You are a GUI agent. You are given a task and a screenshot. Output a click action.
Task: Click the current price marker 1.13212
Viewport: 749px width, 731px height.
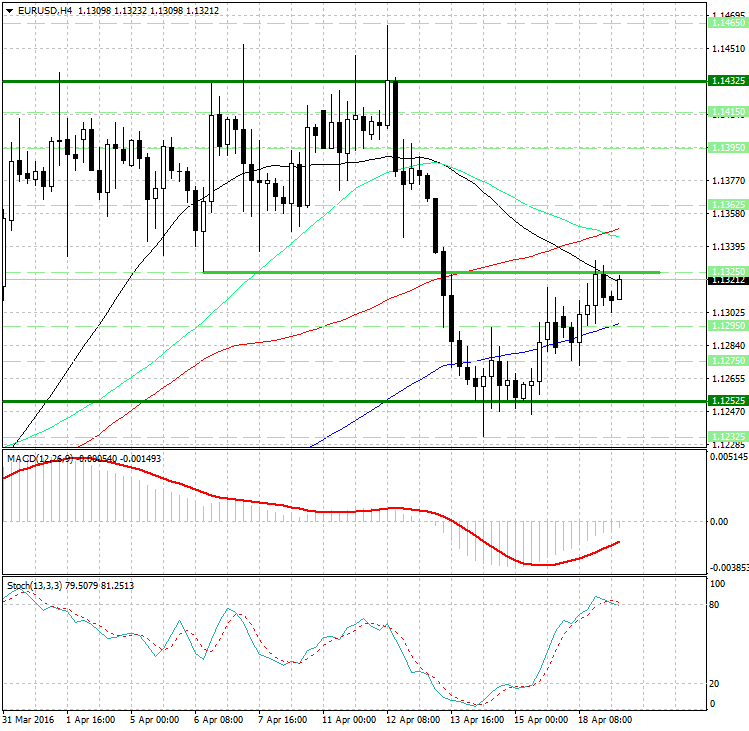728,280
